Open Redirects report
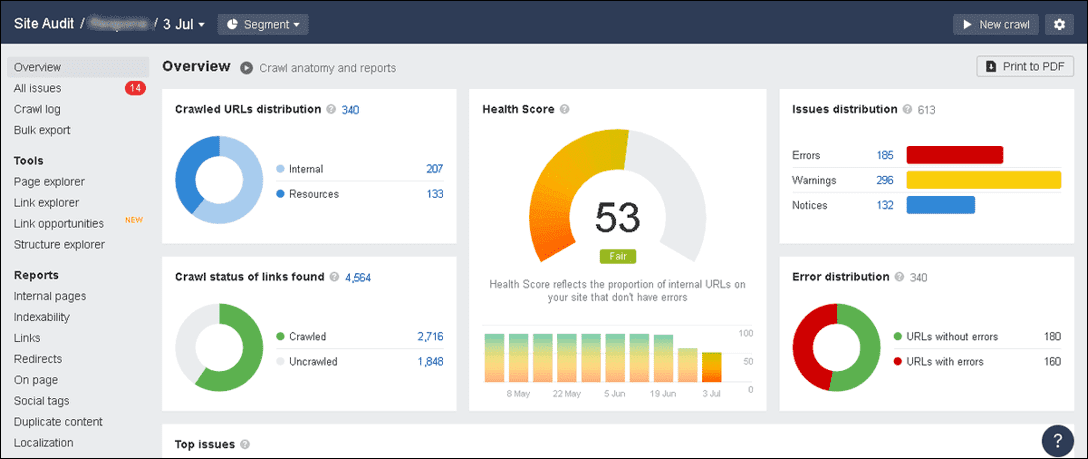This screenshot has height=459, width=1088. (37, 358)
